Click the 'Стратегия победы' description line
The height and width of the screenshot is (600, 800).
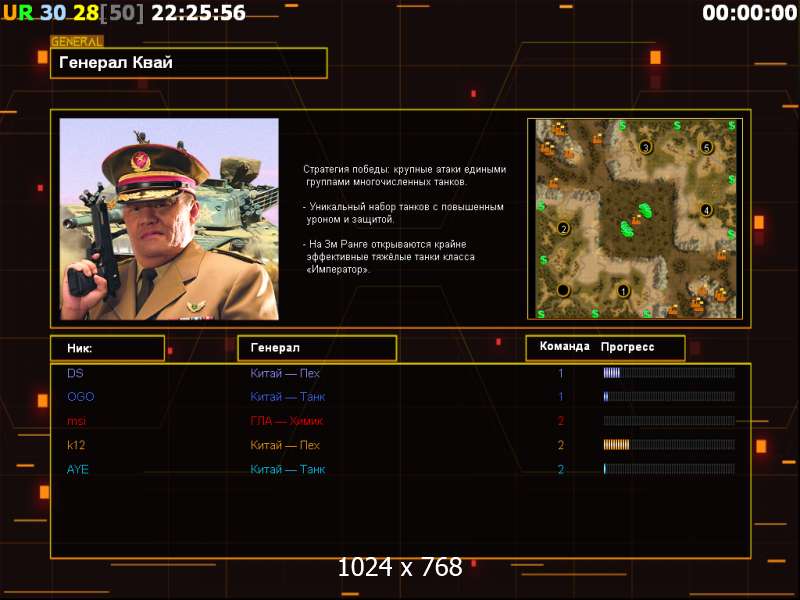[x=405, y=176]
